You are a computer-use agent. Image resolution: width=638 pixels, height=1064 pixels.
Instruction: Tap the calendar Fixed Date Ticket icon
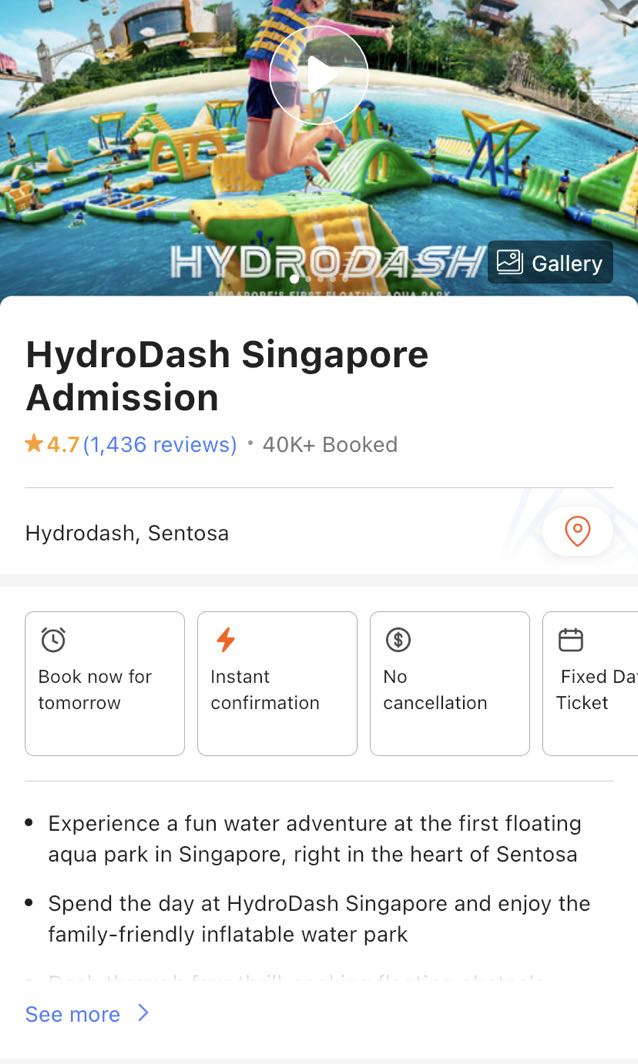click(568, 640)
